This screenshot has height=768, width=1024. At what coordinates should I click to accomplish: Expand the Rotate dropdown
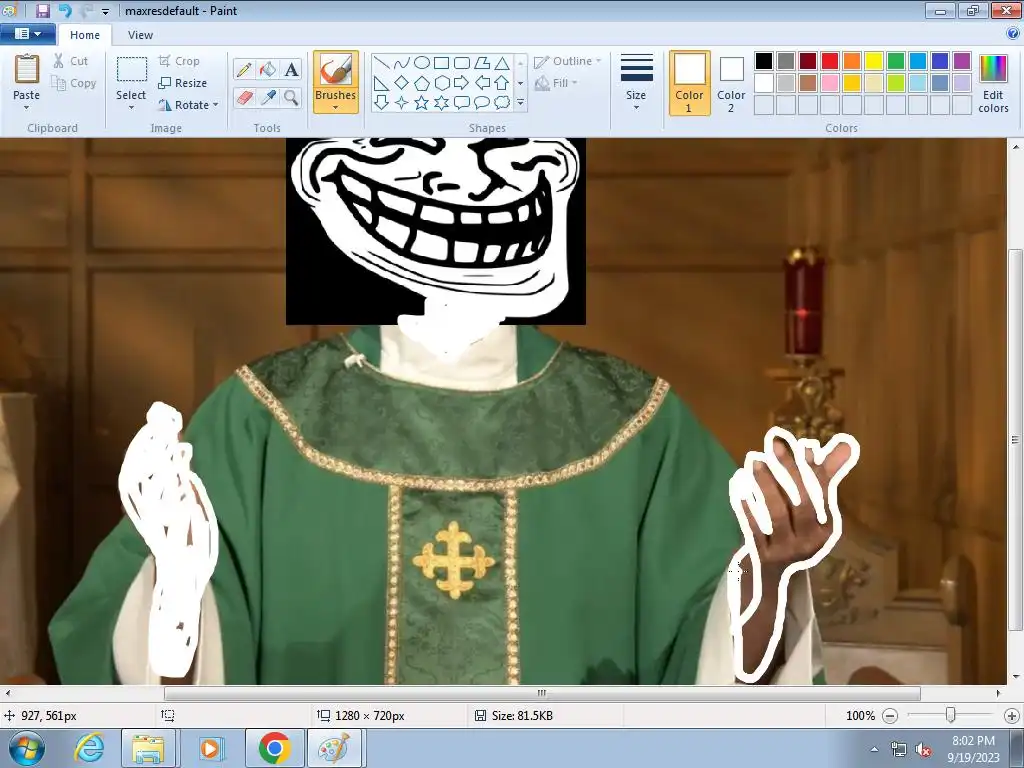click(216, 105)
